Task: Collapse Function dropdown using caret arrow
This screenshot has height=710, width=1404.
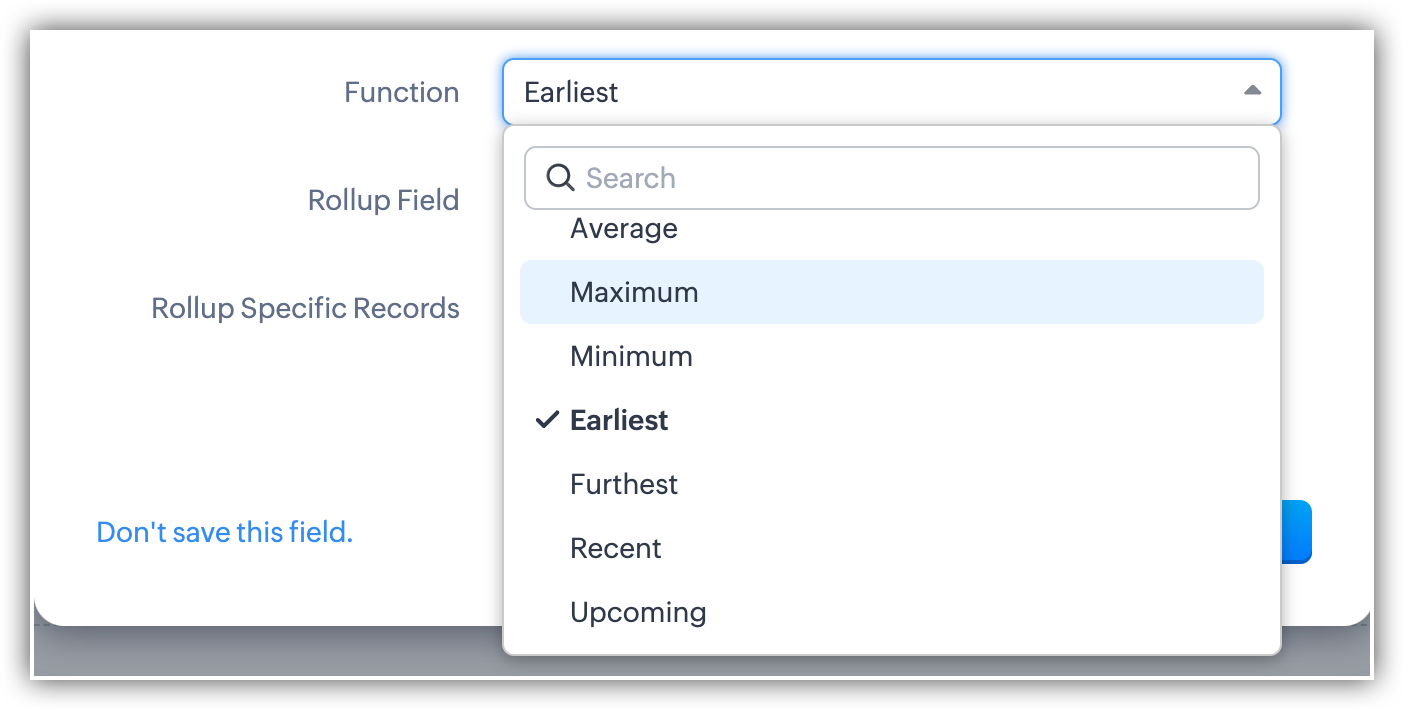Action: click(x=1252, y=91)
